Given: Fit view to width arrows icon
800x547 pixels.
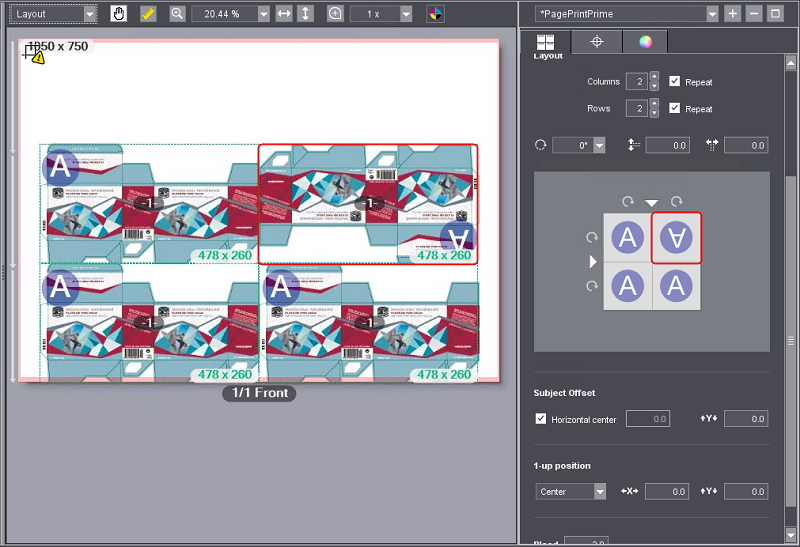Looking at the screenshot, I should click(284, 14).
